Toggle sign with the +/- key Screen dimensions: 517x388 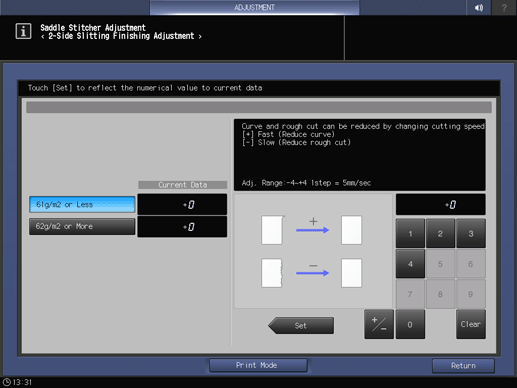click(379, 324)
